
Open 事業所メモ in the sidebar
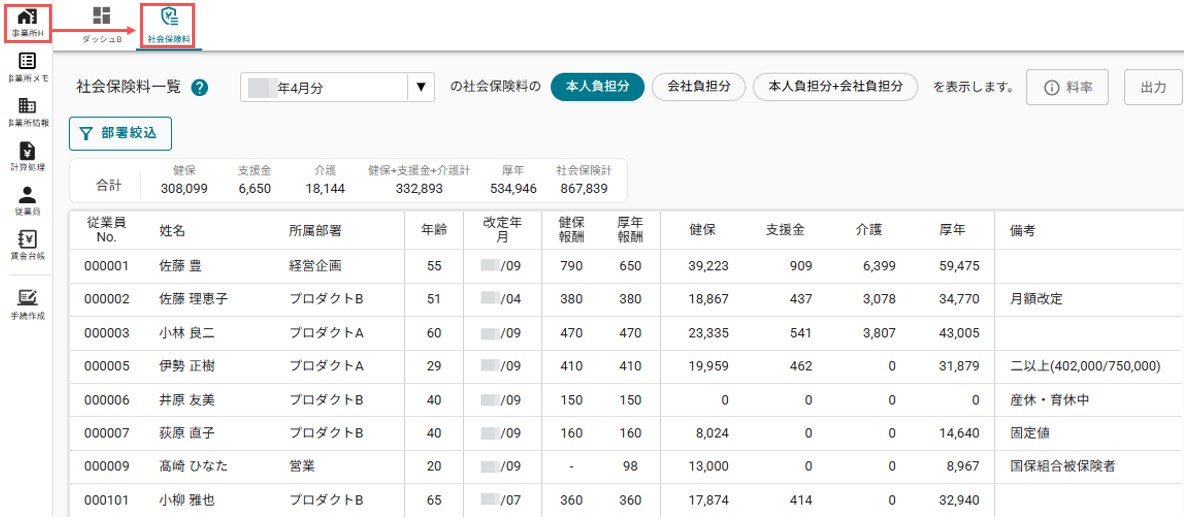click(26, 67)
